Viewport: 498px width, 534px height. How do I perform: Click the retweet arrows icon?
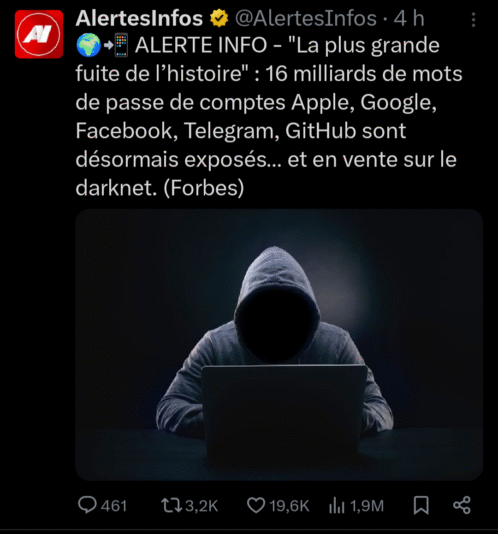pyautogui.click(x=171, y=505)
